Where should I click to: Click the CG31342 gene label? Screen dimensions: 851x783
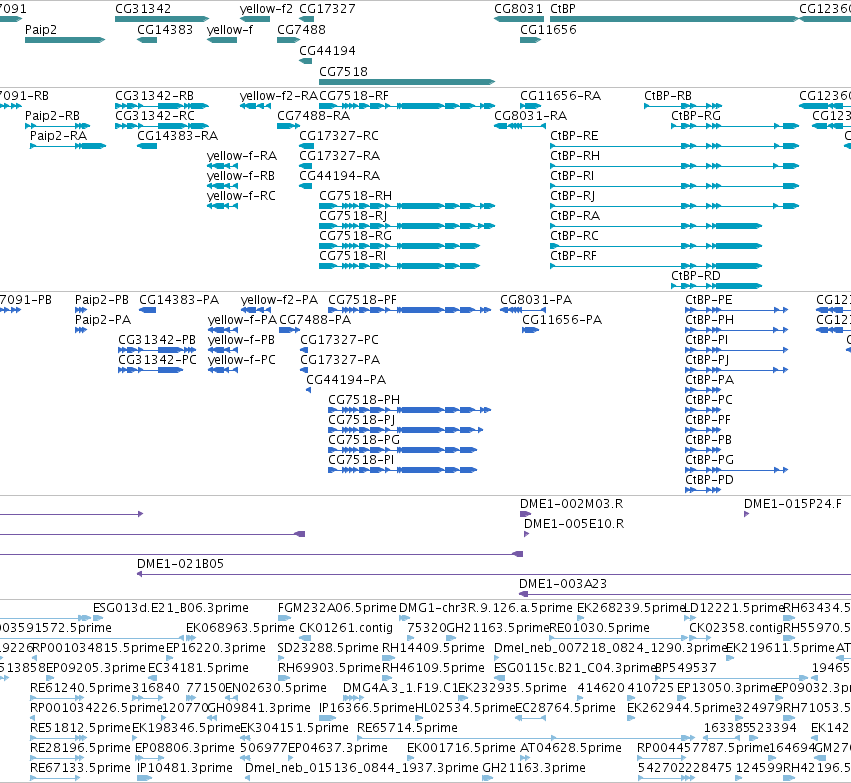pos(143,9)
